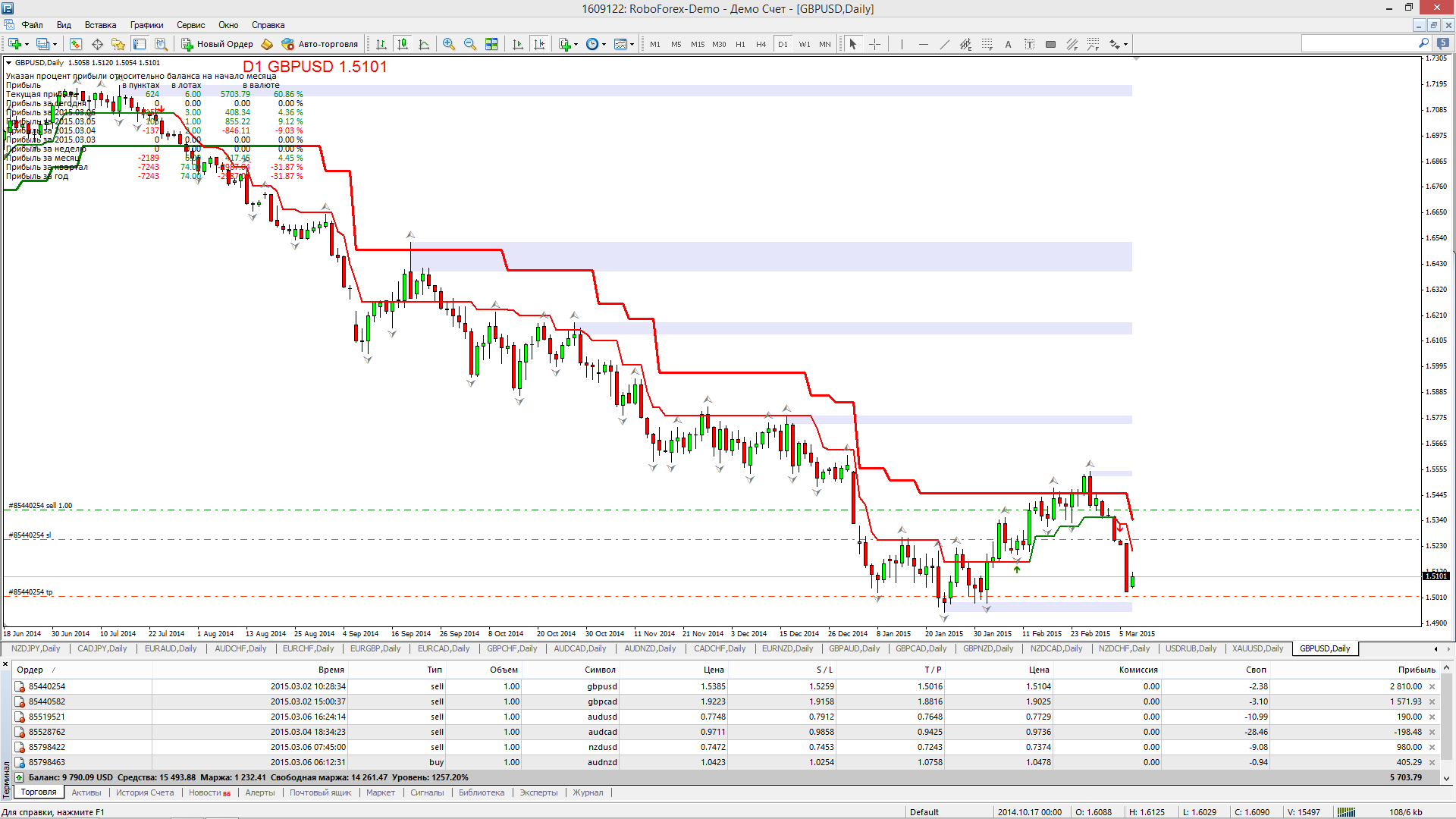Image resolution: width=1456 pixels, height=819 pixels.
Task: Open the Вставка menu
Action: click(100, 25)
